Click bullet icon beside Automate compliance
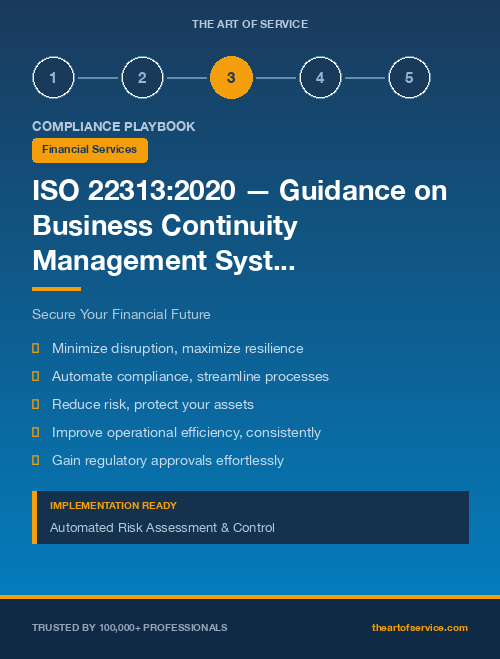Image resolution: width=500 pixels, height=659 pixels. (36, 376)
